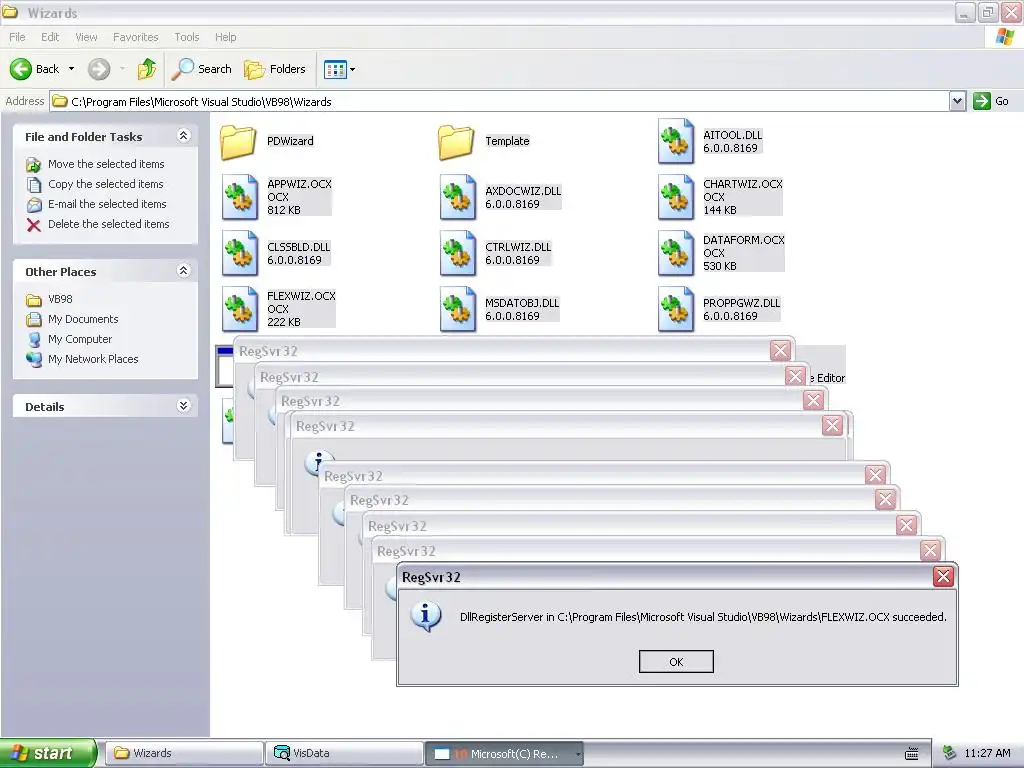Close the front RegSvr32 FLEXWIZ.OCX dialog
1024x768 pixels.
point(943,577)
